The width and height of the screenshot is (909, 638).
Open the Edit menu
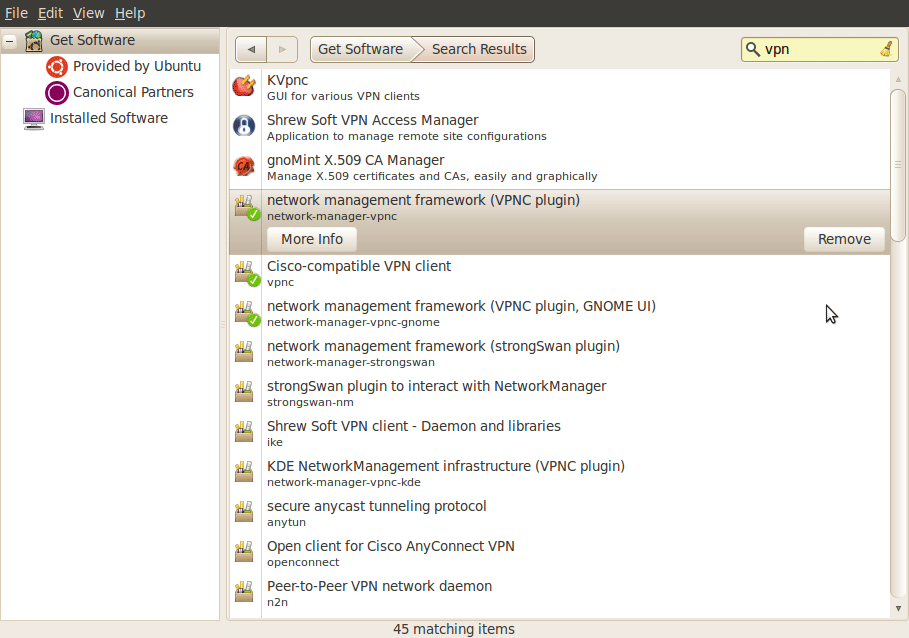coord(50,13)
